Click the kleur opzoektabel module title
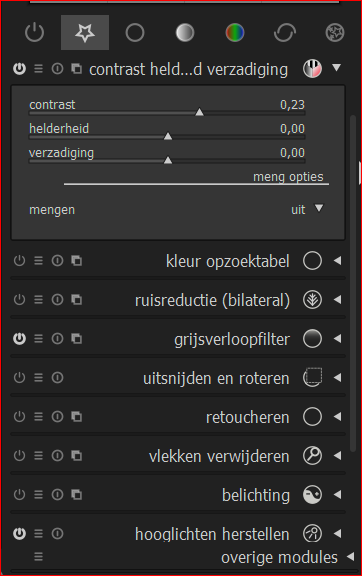The image size is (362, 576). point(227,261)
